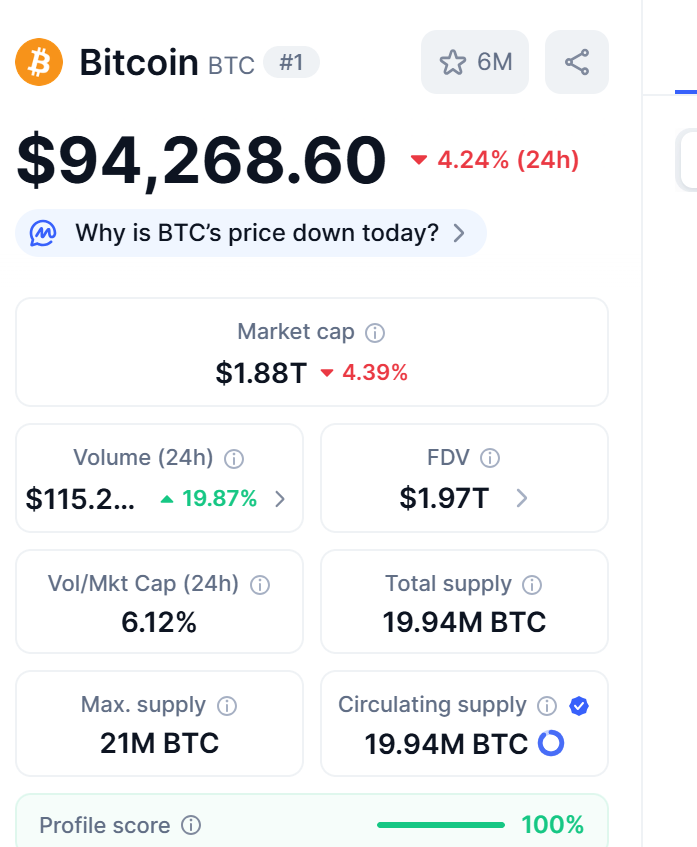Click the orange Bitcoin logo icon
The height and width of the screenshot is (847, 697).
[x=39, y=62]
